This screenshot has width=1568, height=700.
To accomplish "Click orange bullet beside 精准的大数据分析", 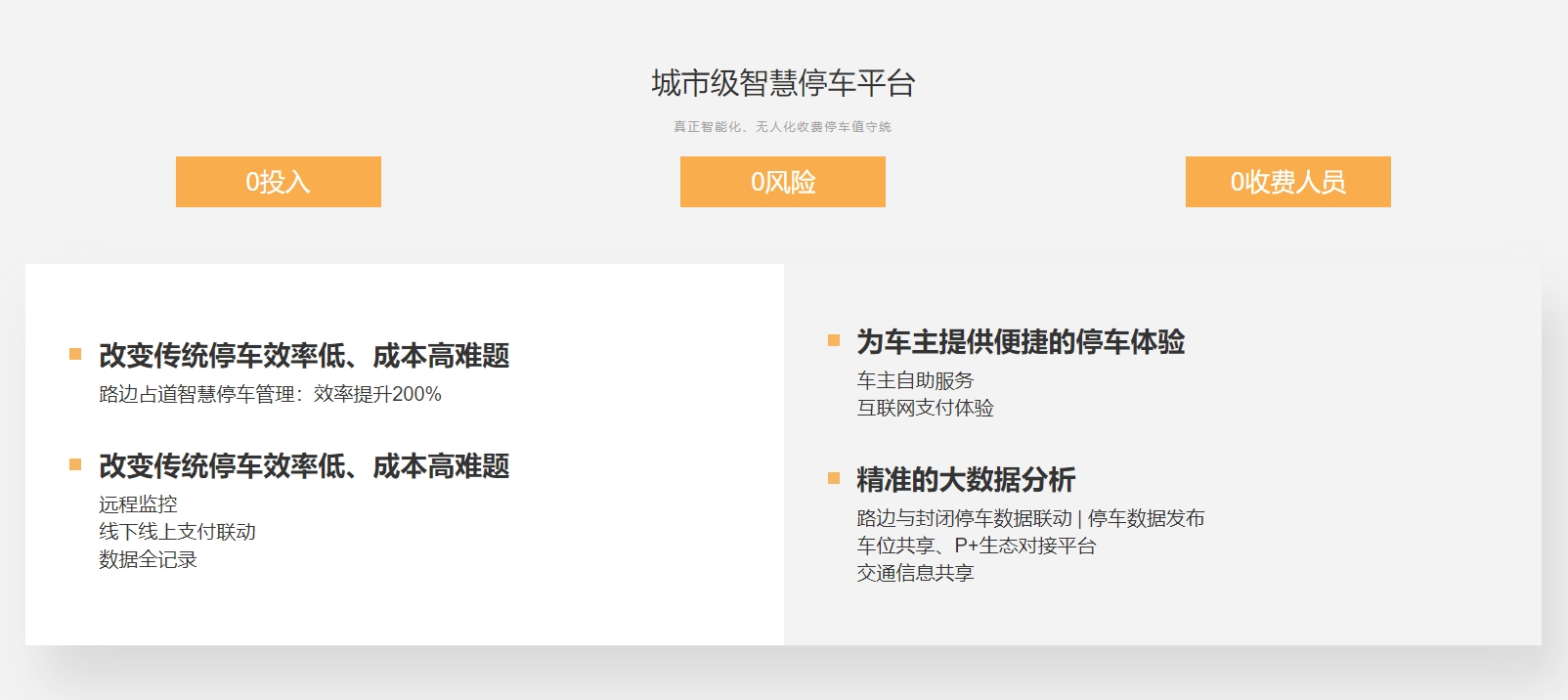I will pyautogui.click(x=834, y=479).
